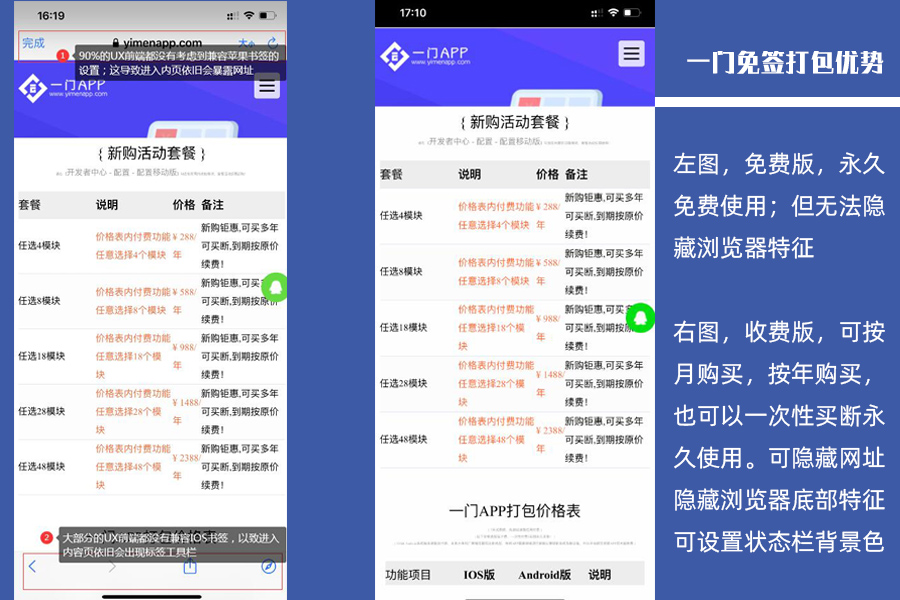Click 新购活动套餐 heading in 17:10 phone
This screenshot has width=900, height=600.
(515, 122)
